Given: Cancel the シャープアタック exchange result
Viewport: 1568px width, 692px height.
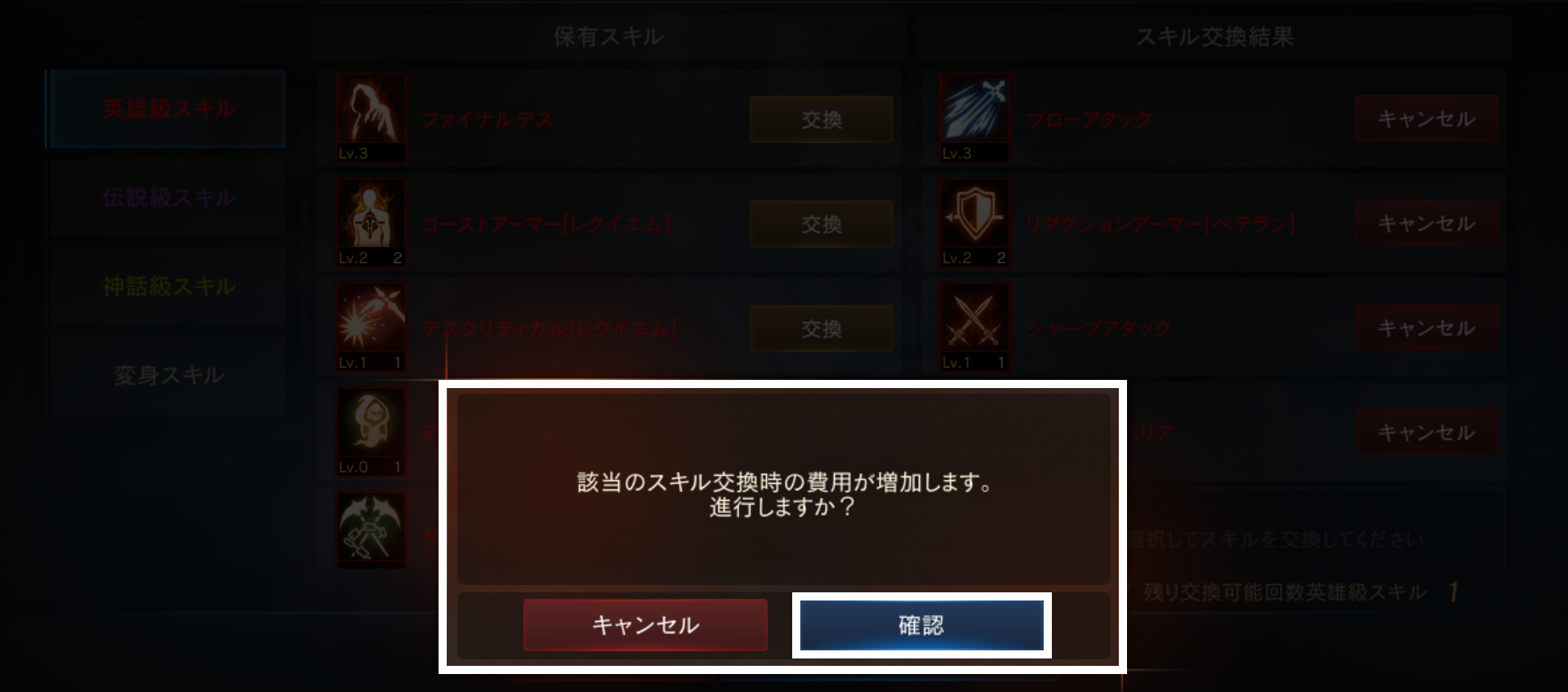Looking at the screenshot, I should click(x=1426, y=328).
